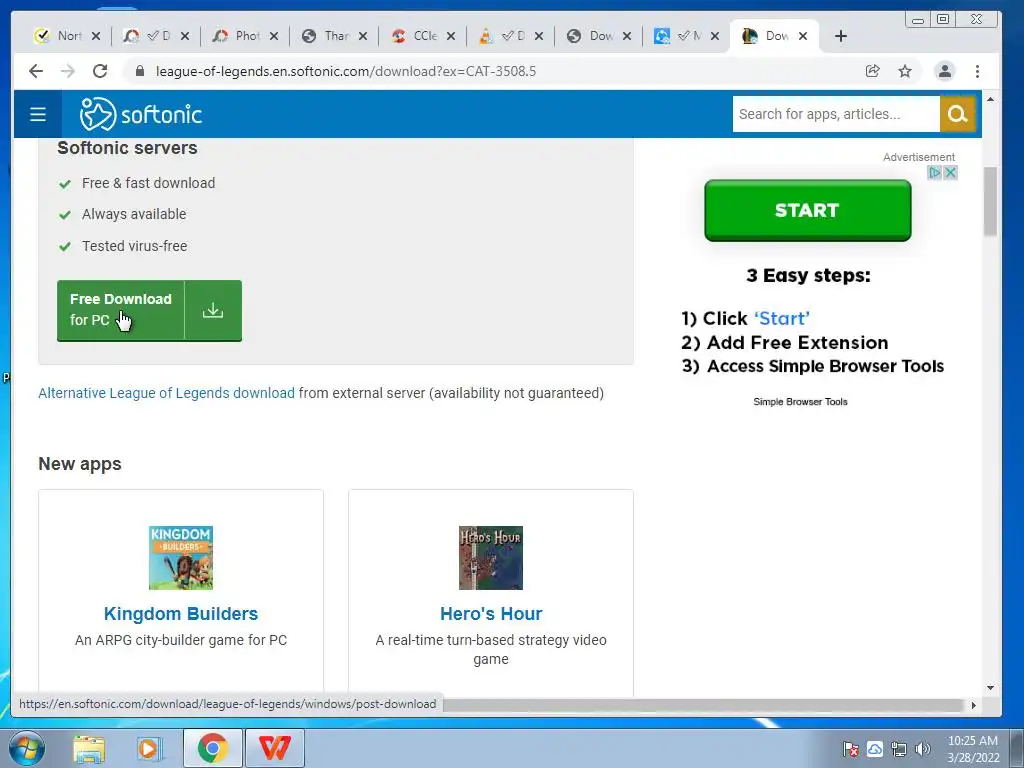Screen dimensions: 1024x768
Task: Click the share page icon in address bar
Action: (x=872, y=71)
